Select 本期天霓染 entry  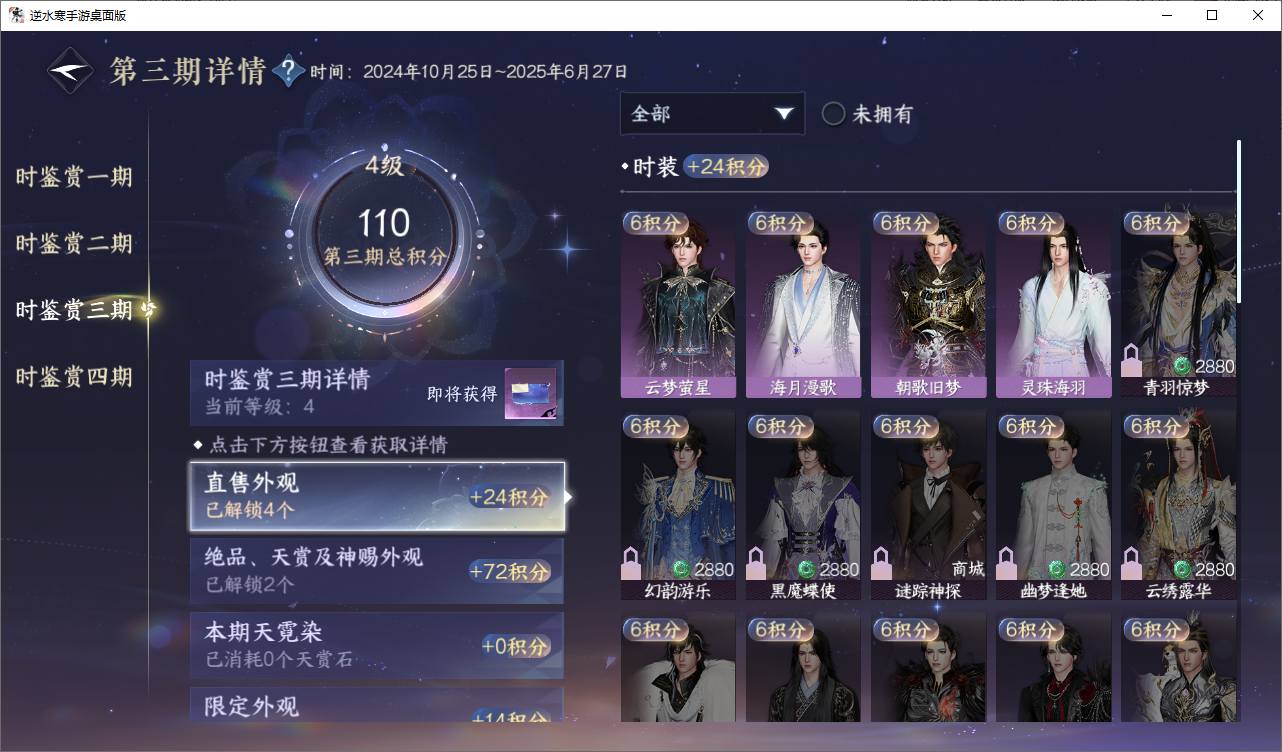(x=377, y=646)
